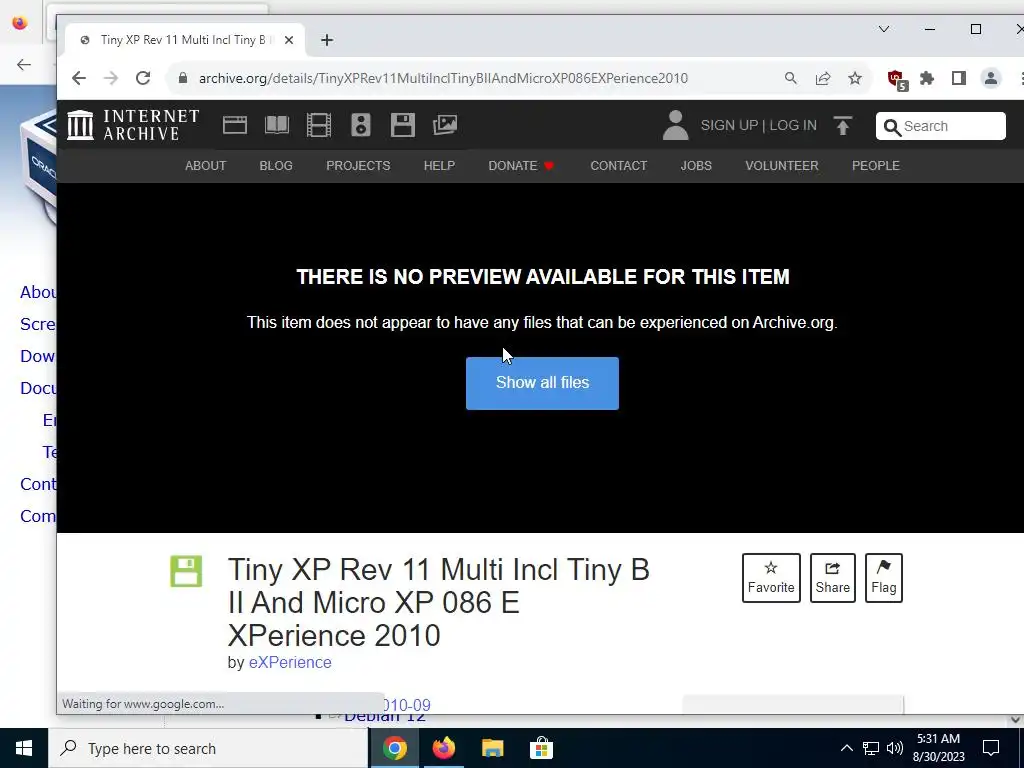Click the Chrome address bar URL
1024x768 pixels.
click(443, 78)
